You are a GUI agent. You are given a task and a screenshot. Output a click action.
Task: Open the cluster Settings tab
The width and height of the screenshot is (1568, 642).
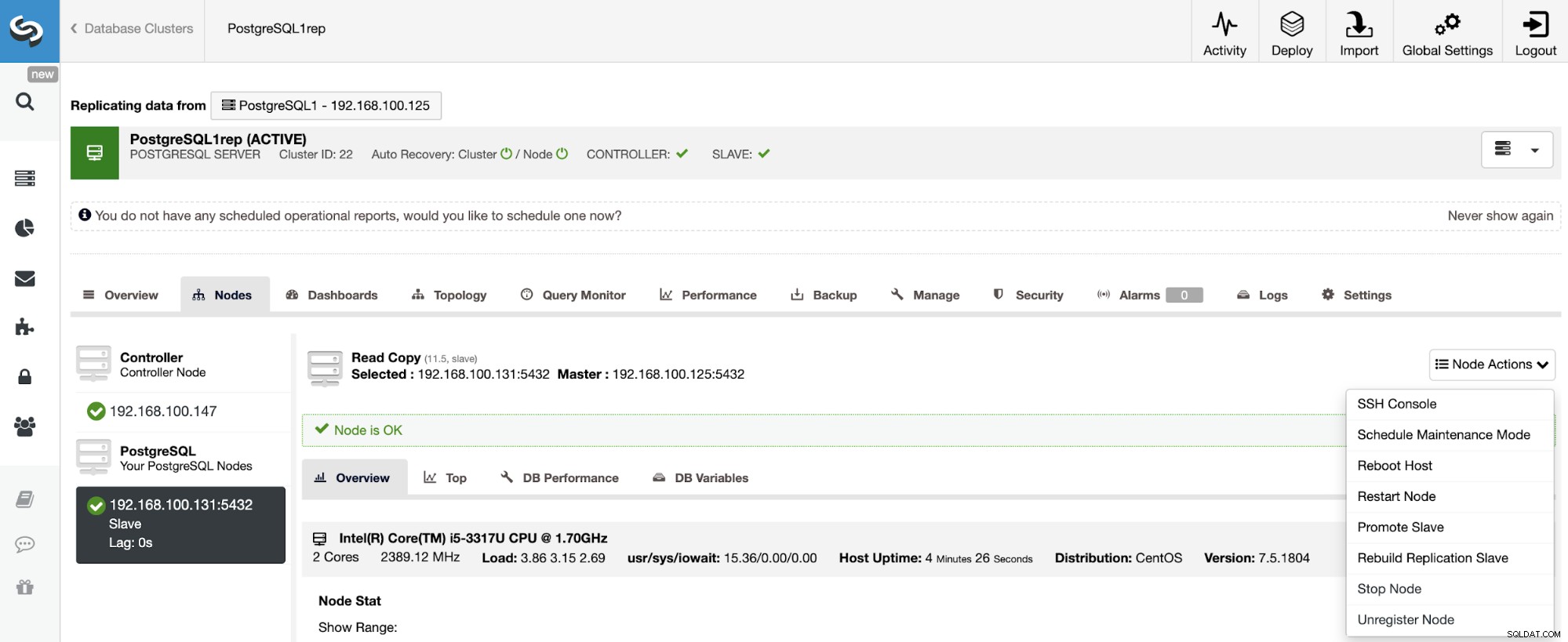point(1357,295)
